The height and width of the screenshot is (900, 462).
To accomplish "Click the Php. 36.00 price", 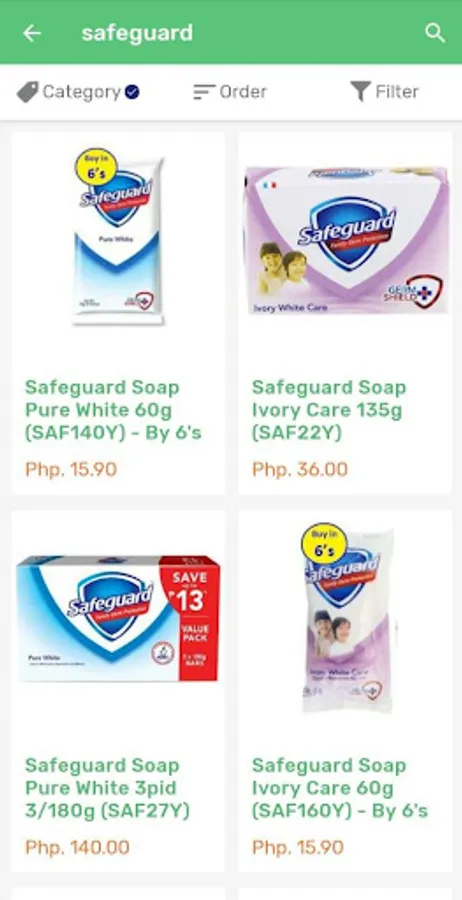I will click(300, 470).
